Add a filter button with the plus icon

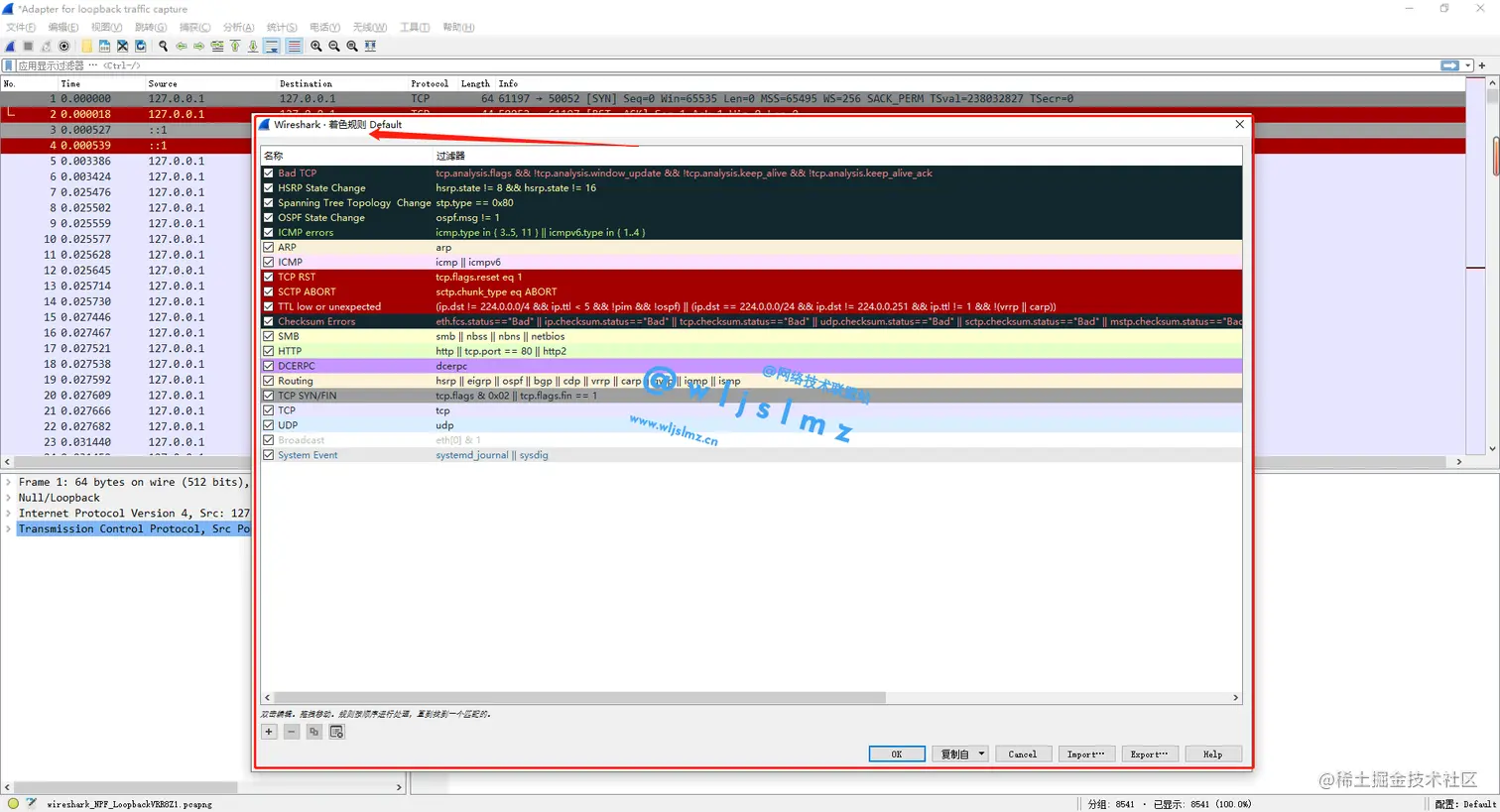click(1482, 65)
